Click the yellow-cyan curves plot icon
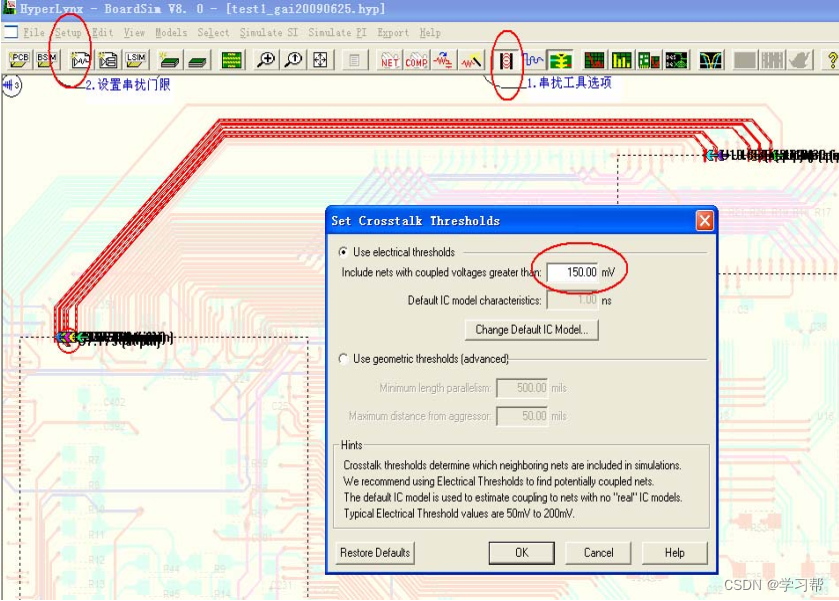Image resolution: width=839 pixels, height=601 pixels. [711, 60]
